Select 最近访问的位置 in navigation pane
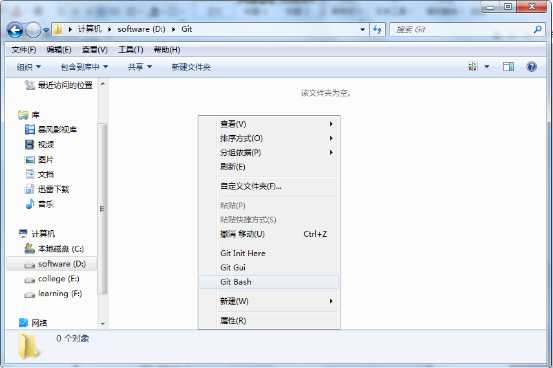553x368 pixels. click(x=59, y=85)
